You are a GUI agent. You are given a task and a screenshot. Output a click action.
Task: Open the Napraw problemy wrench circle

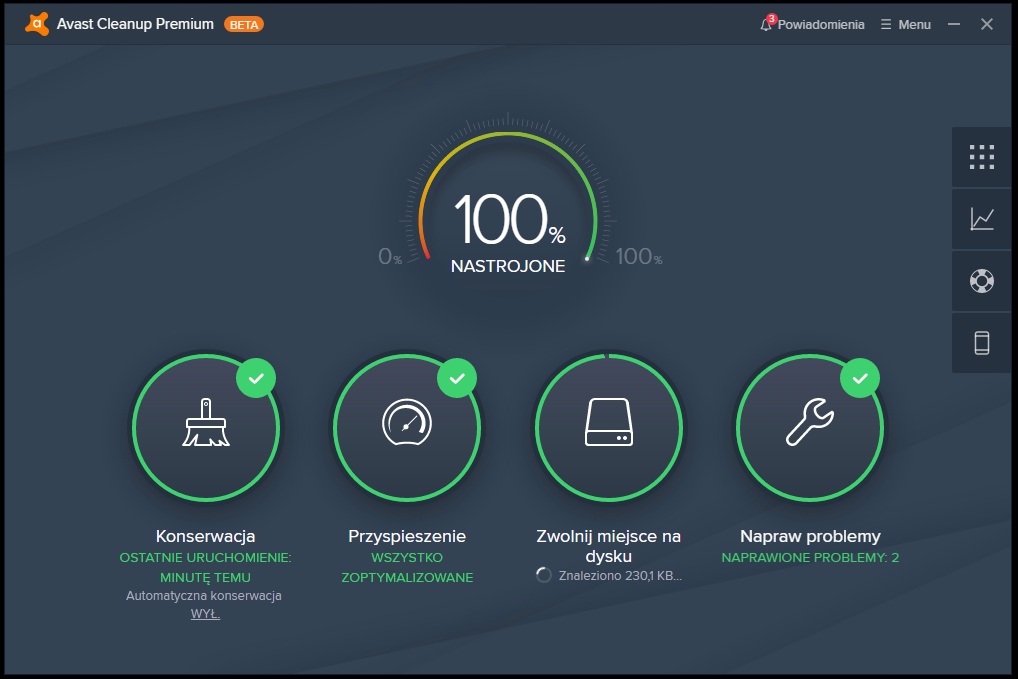click(x=810, y=428)
